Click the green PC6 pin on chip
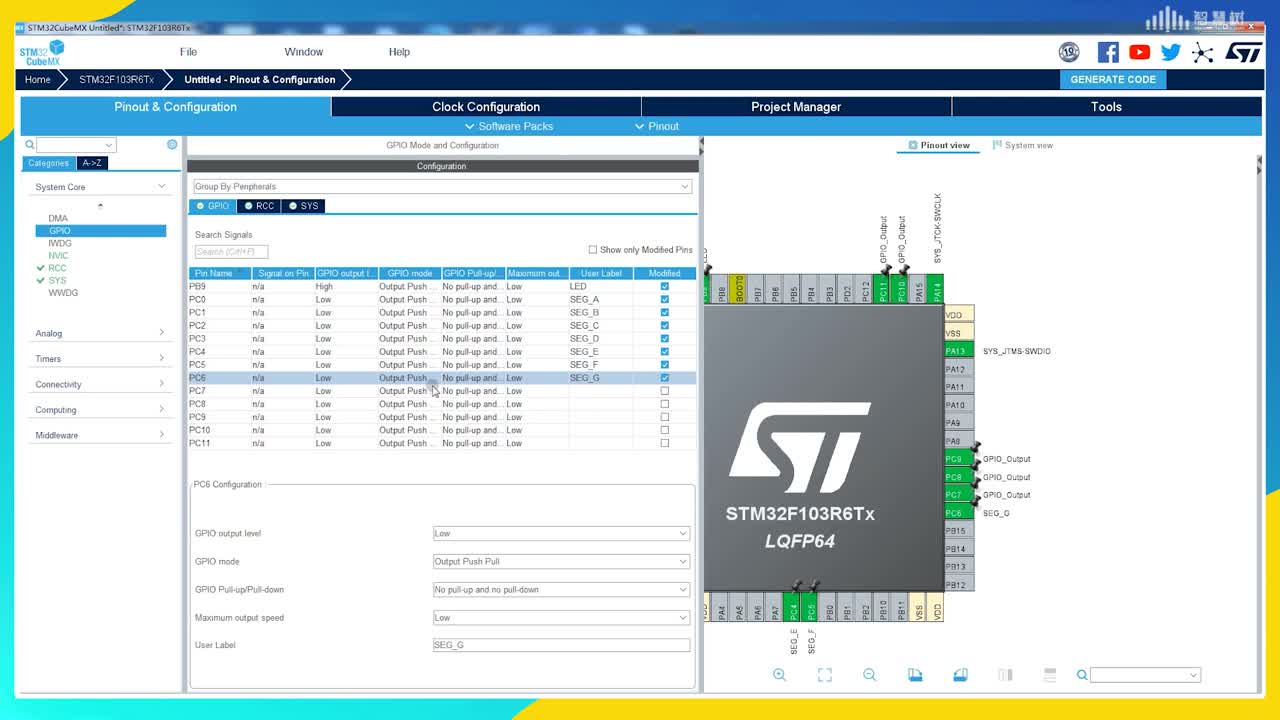 click(x=958, y=513)
